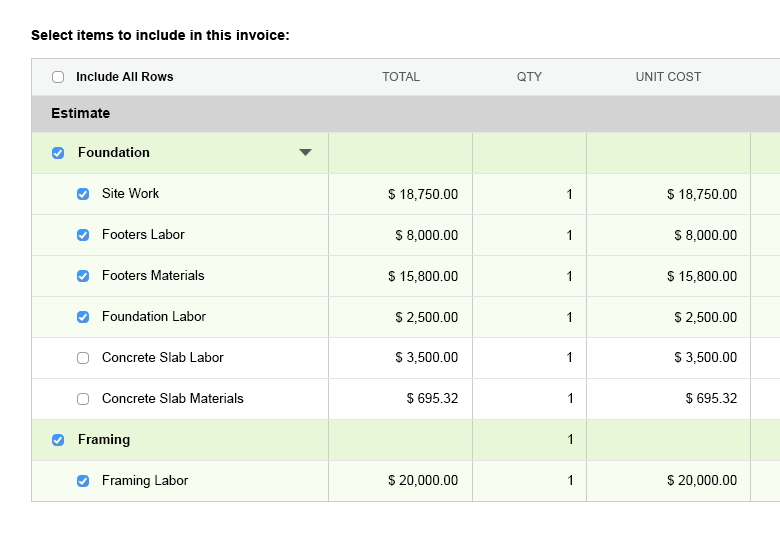780x534 pixels.
Task: Untick the Footers Materials checkbox
Action: point(84,276)
